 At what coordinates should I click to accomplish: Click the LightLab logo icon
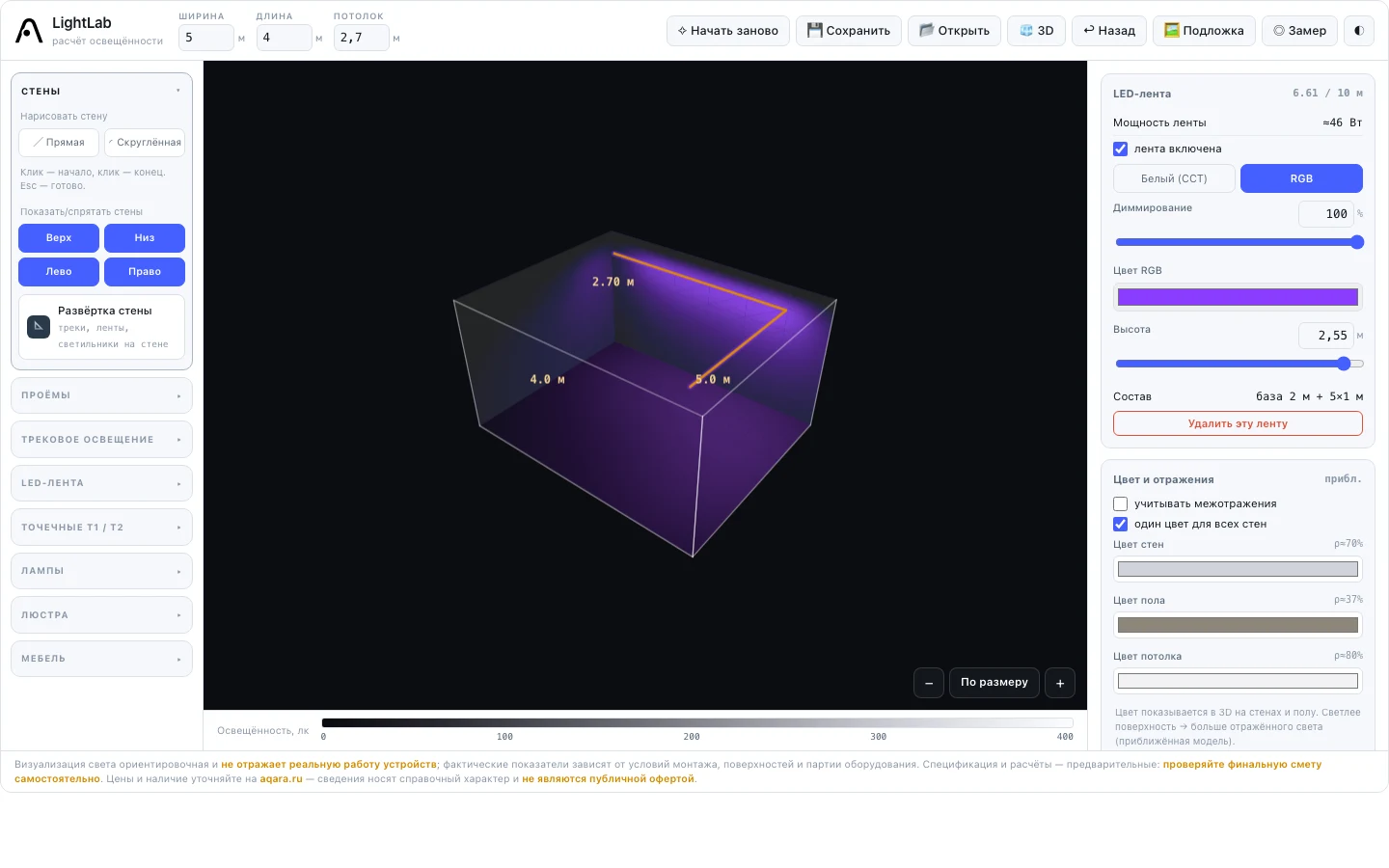click(x=29, y=31)
